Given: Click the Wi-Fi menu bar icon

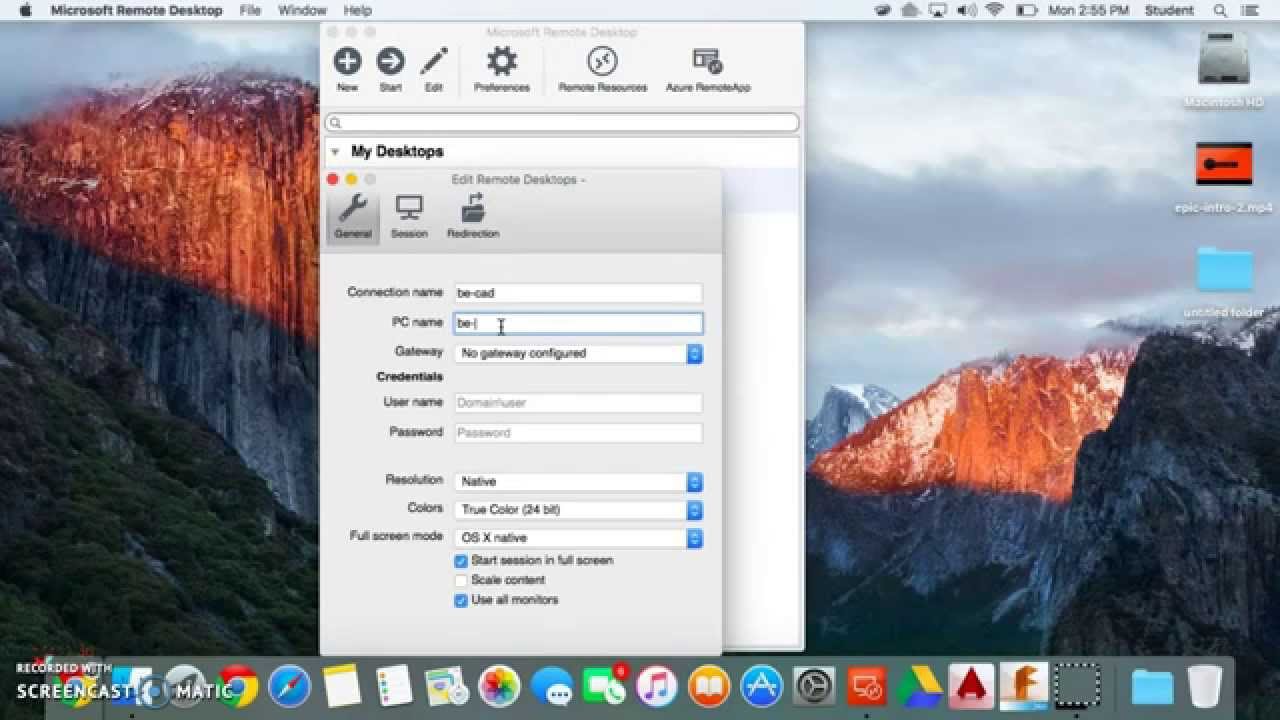Looking at the screenshot, I should pos(994,10).
